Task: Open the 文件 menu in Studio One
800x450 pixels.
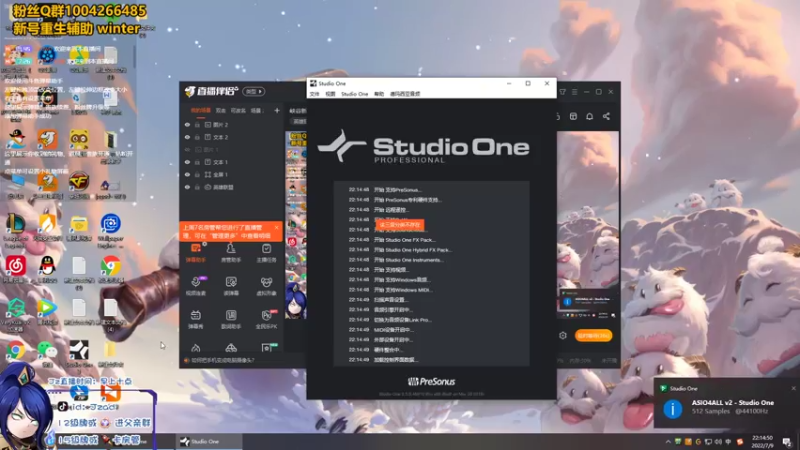Action: [x=314, y=94]
